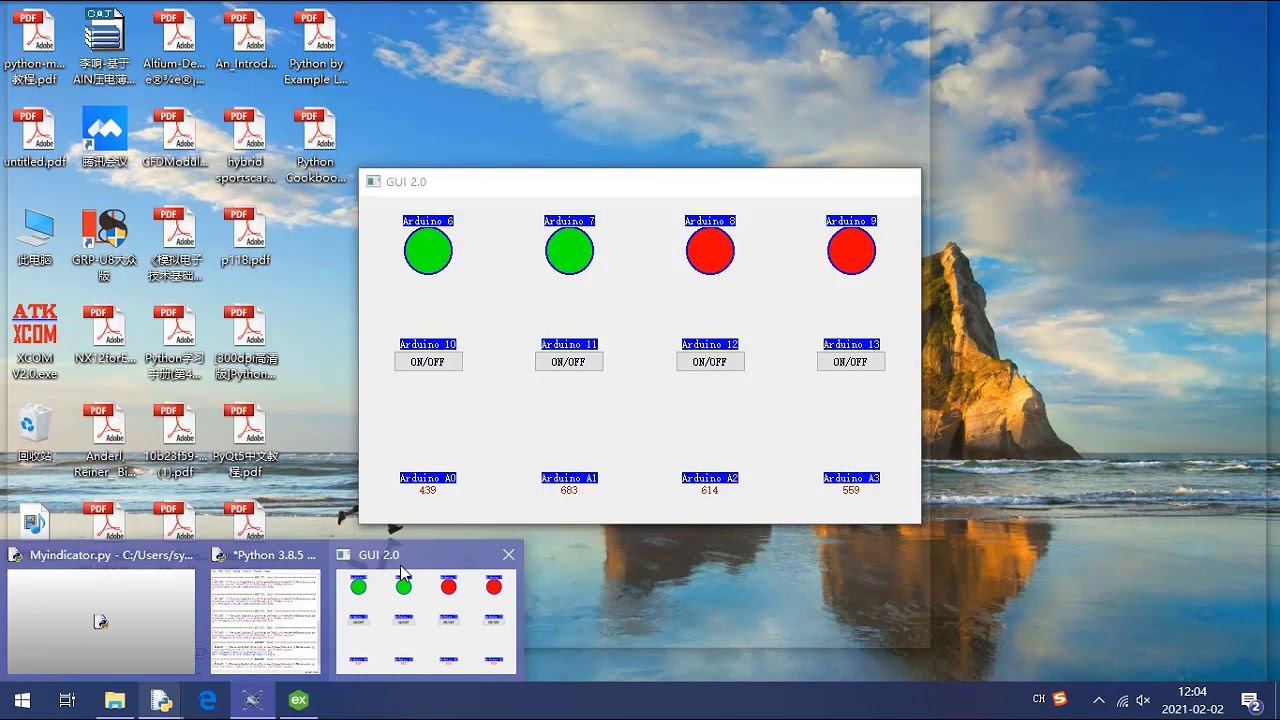Select the Arduino 6 label
The height and width of the screenshot is (720, 1280).
(428, 221)
